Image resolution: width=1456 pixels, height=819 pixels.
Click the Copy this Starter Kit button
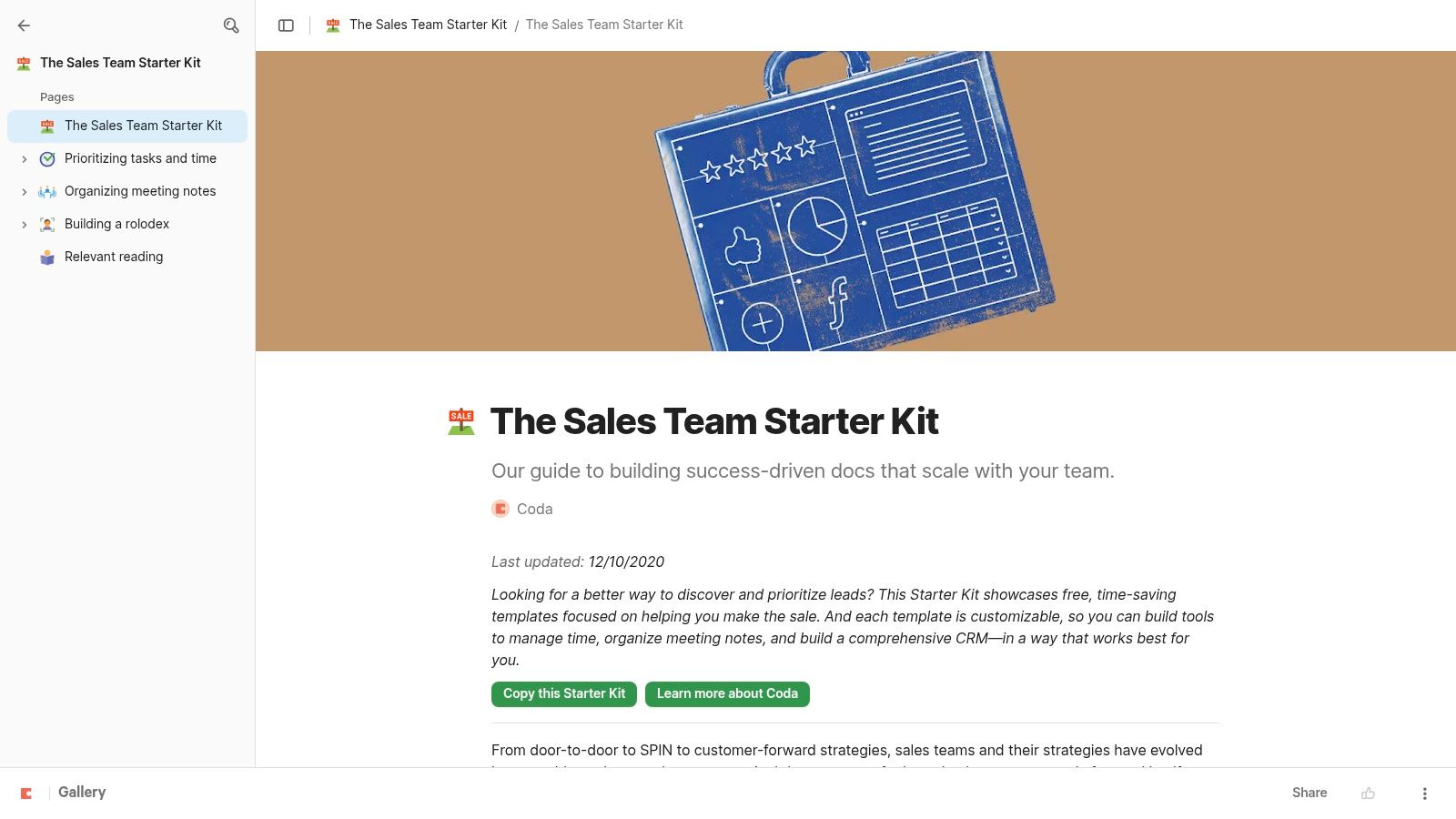point(564,693)
